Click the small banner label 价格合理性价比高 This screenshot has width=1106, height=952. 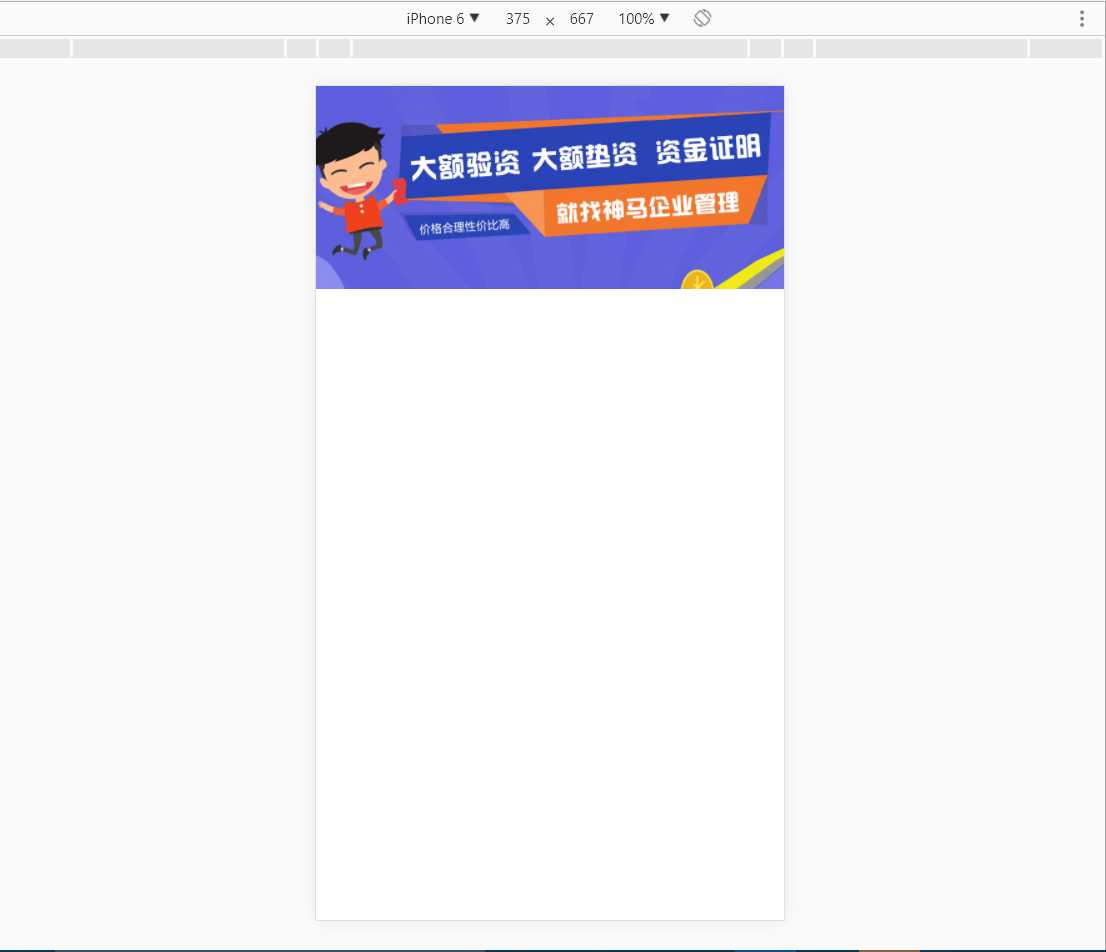[x=464, y=227]
